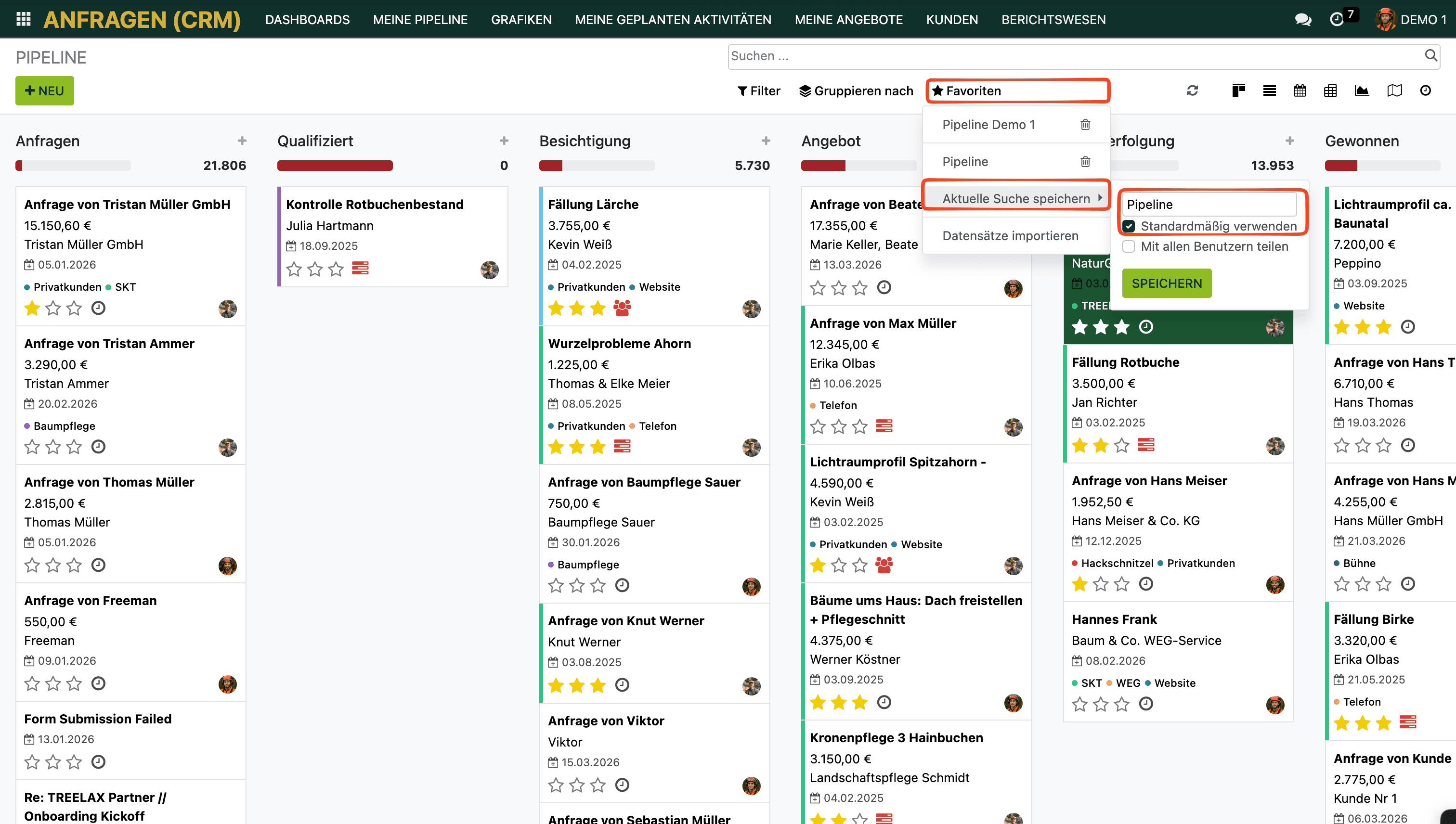Open the map view
The image size is (1456, 824).
click(x=1394, y=90)
